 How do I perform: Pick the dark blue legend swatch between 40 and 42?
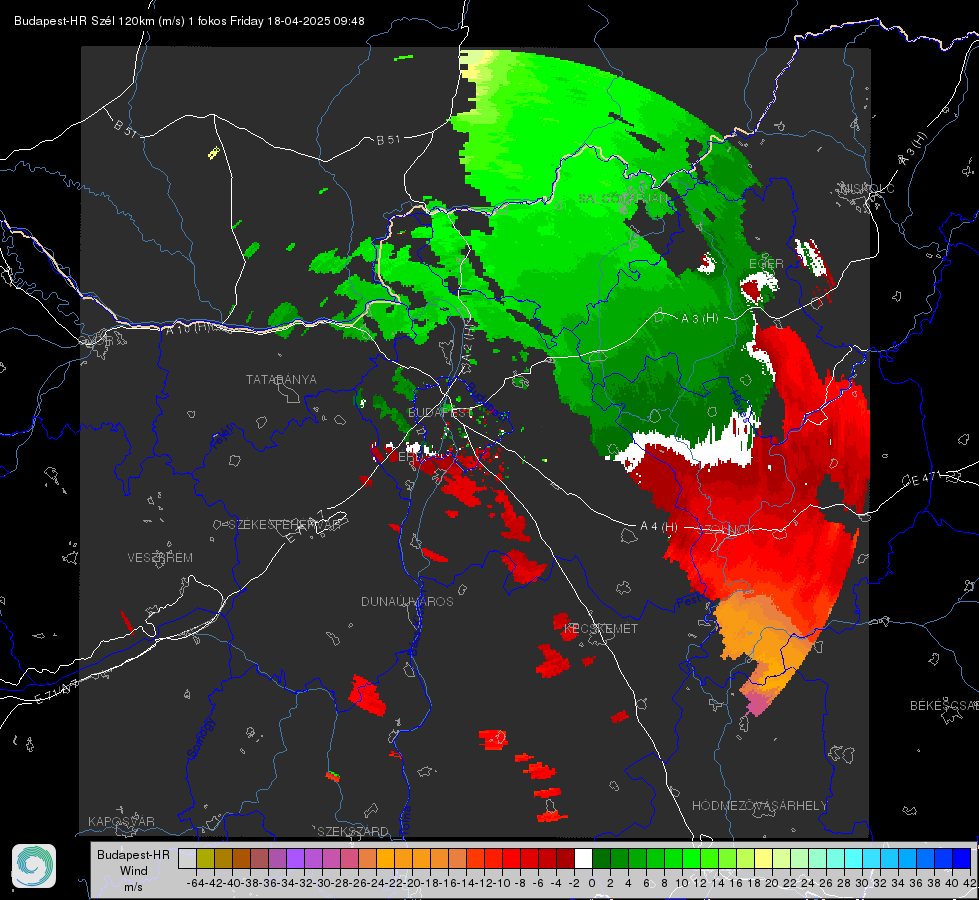962,859
